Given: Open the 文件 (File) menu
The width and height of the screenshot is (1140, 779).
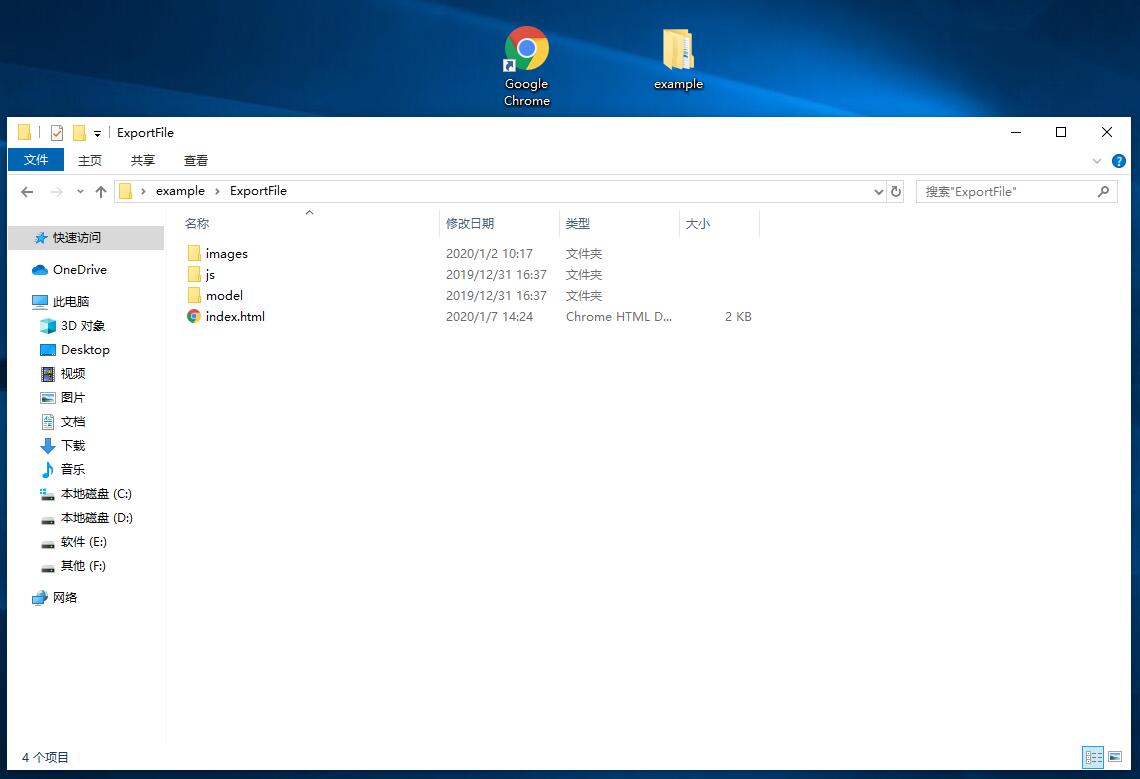Looking at the screenshot, I should (36, 160).
